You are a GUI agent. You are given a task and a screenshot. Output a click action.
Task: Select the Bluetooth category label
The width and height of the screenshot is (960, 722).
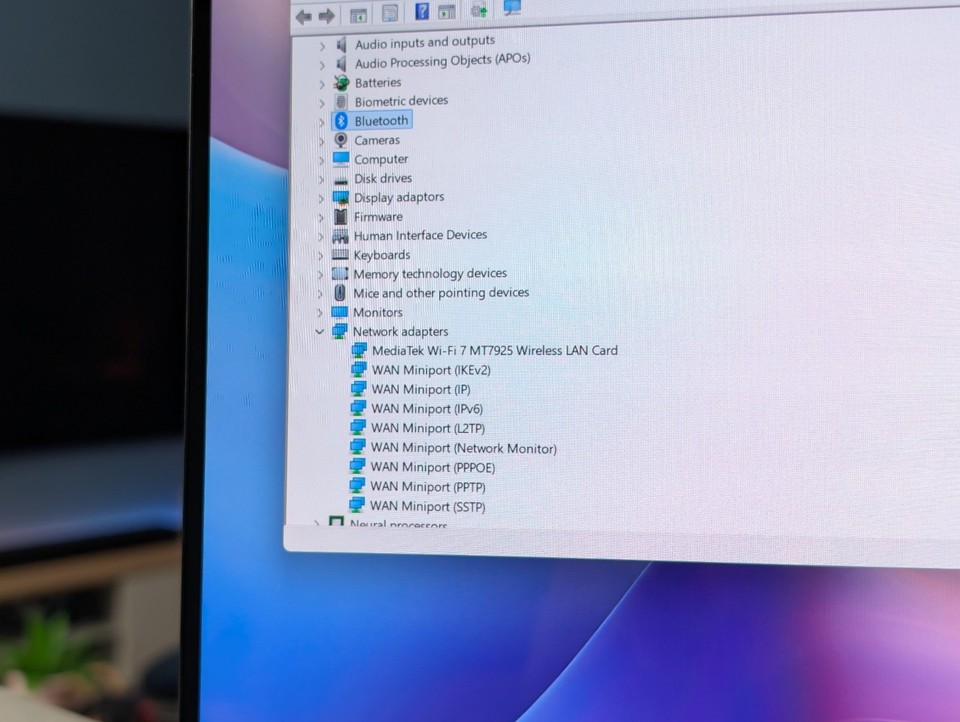pyautogui.click(x=381, y=121)
